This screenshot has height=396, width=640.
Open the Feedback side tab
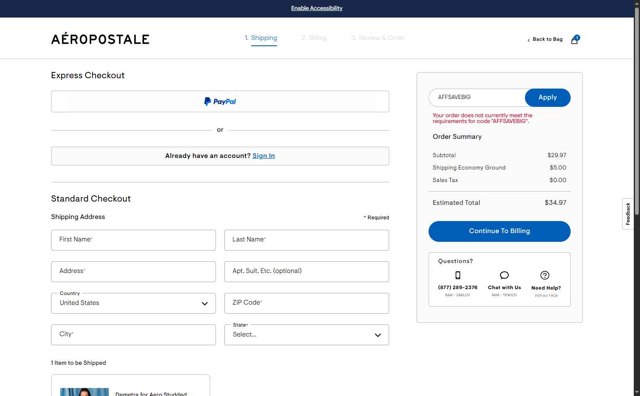point(628,214)
